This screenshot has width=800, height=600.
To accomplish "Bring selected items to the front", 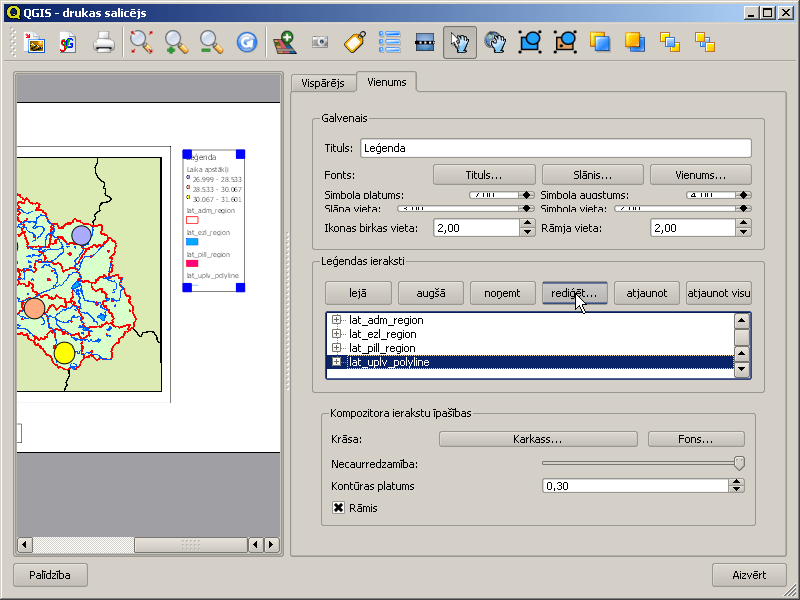I will [x=670, y=43].
